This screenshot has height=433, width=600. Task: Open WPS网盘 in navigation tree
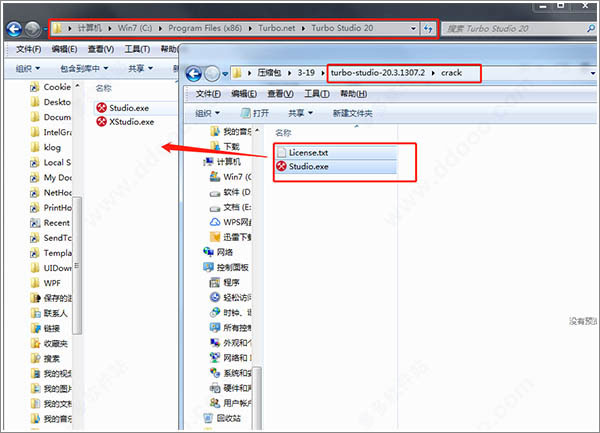click(230, 222)
